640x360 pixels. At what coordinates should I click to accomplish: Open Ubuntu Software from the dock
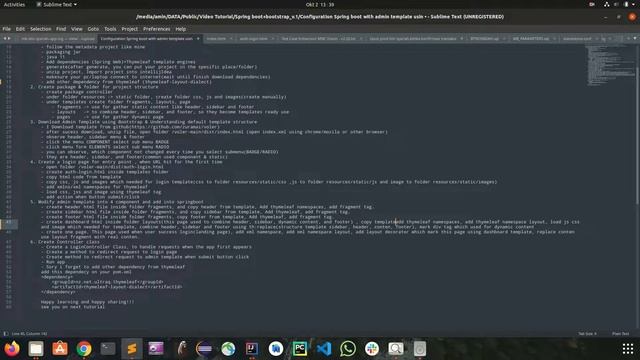point(60,349)
